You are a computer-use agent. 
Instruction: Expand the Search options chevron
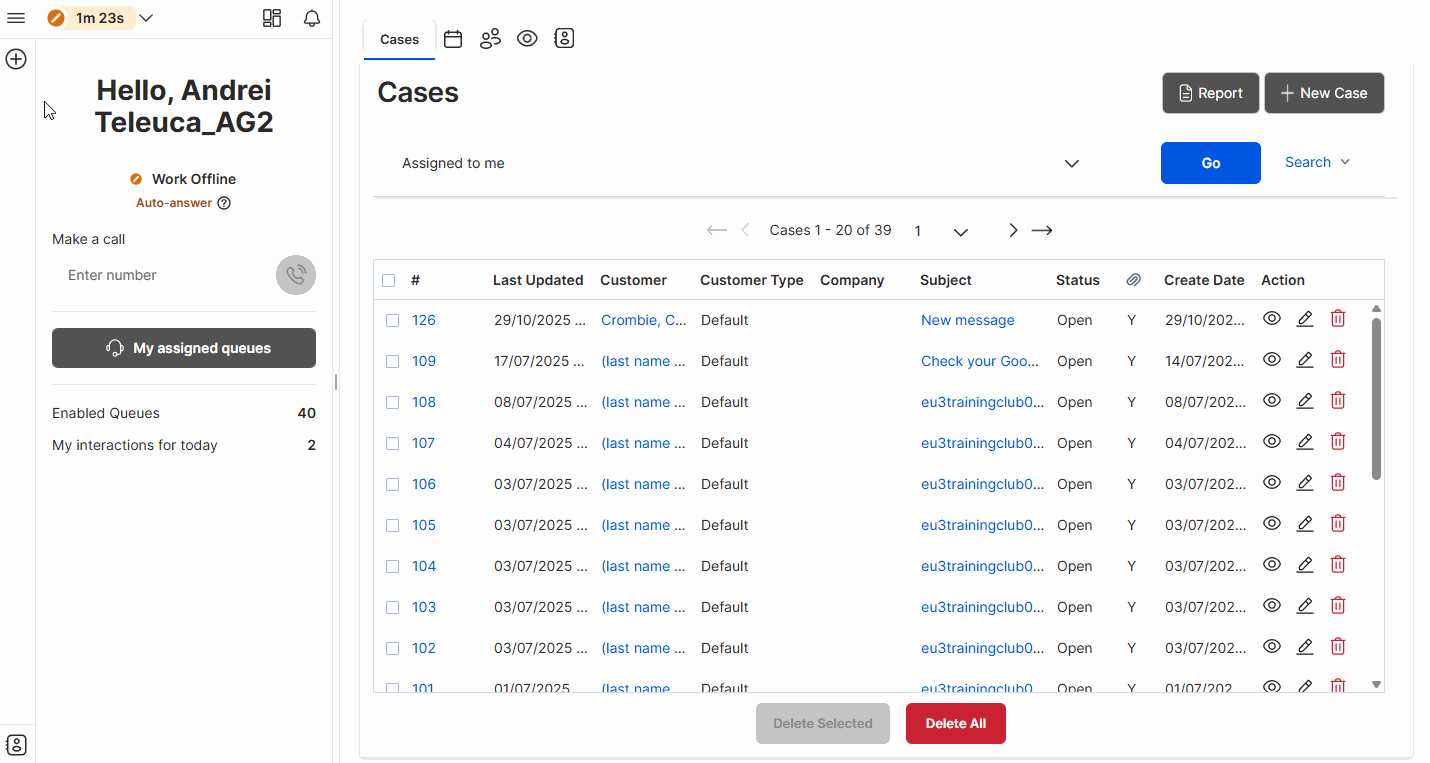[1345, 162]
